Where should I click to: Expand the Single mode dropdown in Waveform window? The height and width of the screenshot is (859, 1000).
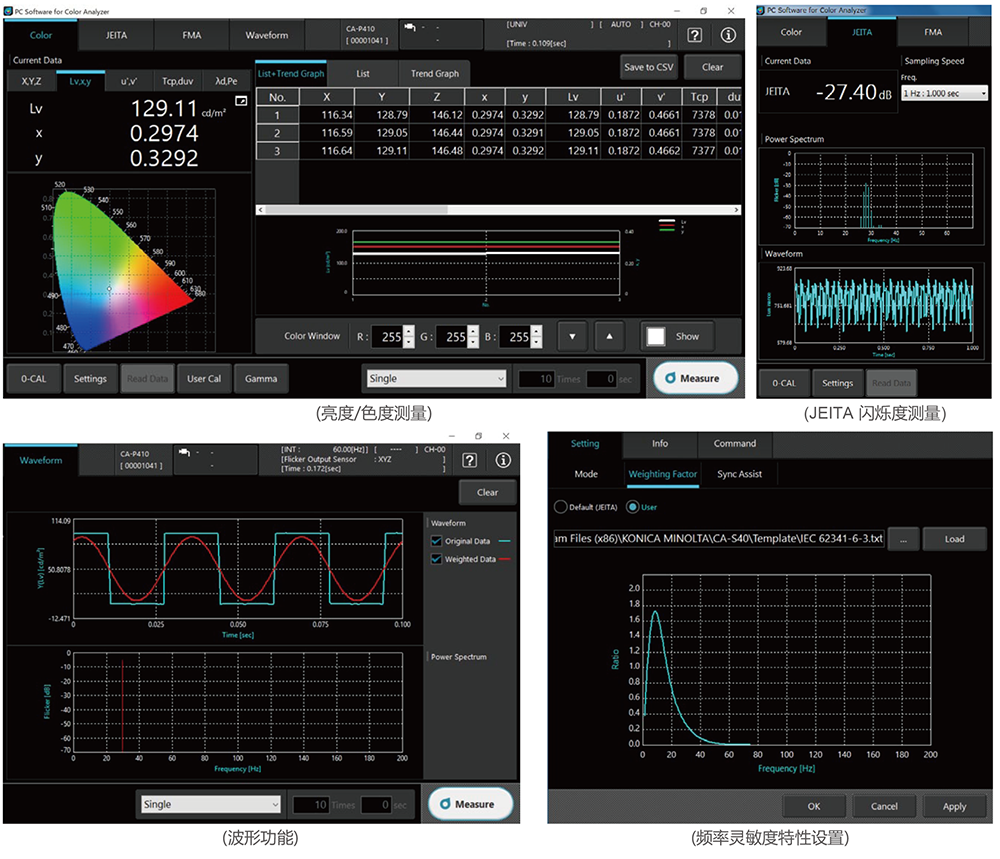pos(211,804)
